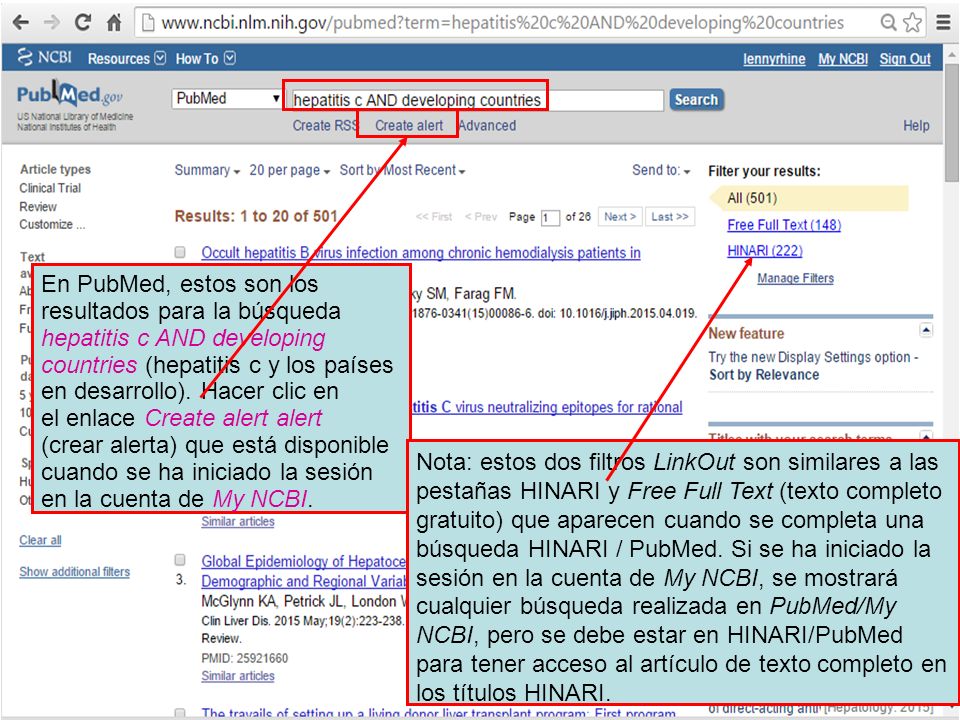Open Similar articles below PMID 25921660
This screenshot has height=720, width=960.
coord(238,675)
